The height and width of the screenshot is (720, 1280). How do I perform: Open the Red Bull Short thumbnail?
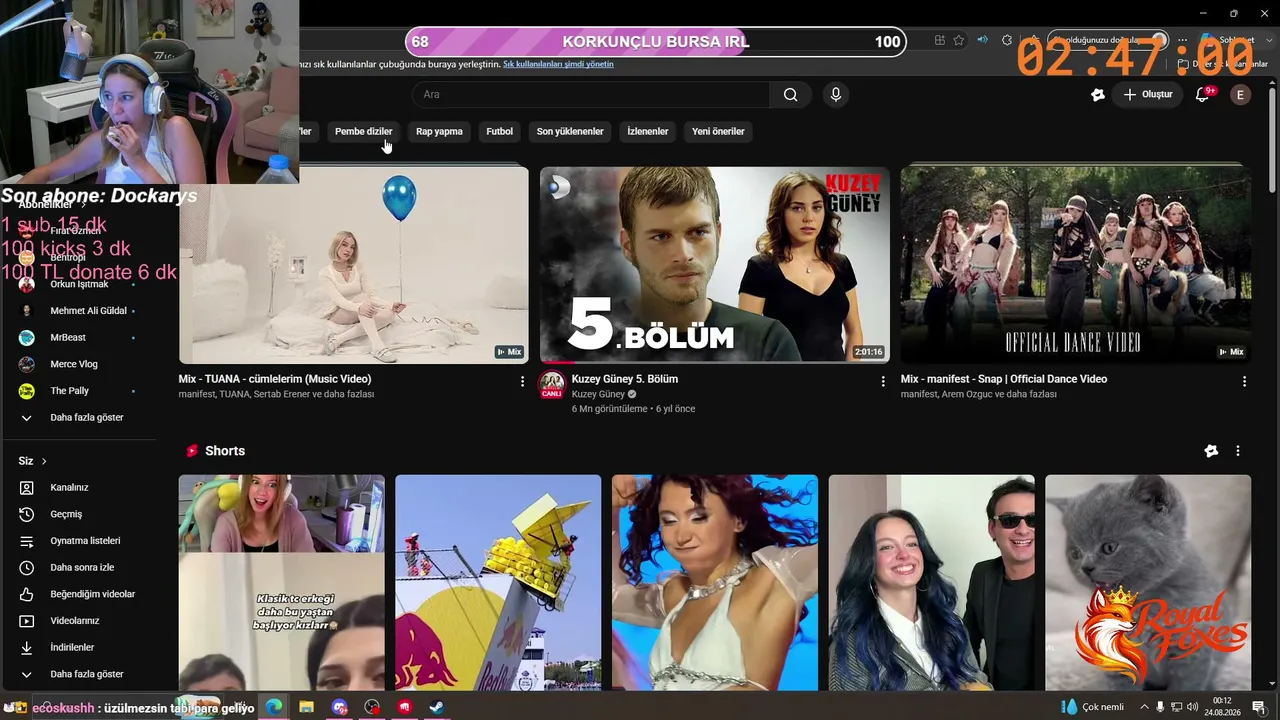pyautogui.click(x=498, y=583)
